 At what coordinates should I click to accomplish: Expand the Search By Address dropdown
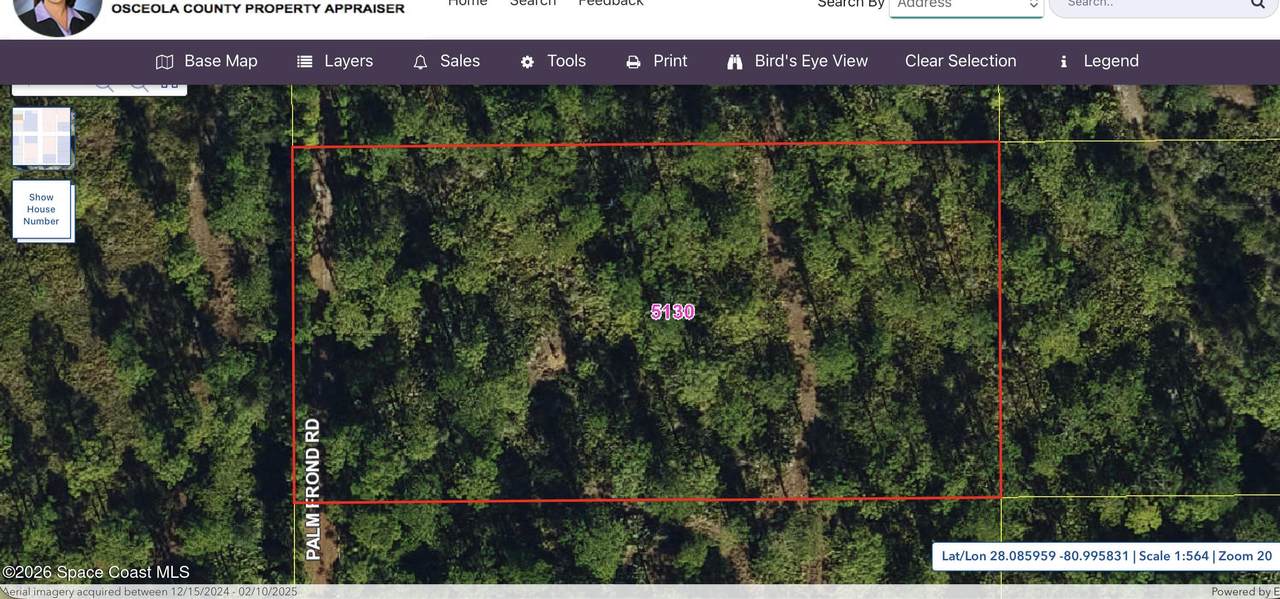click(x=966, y=5)
